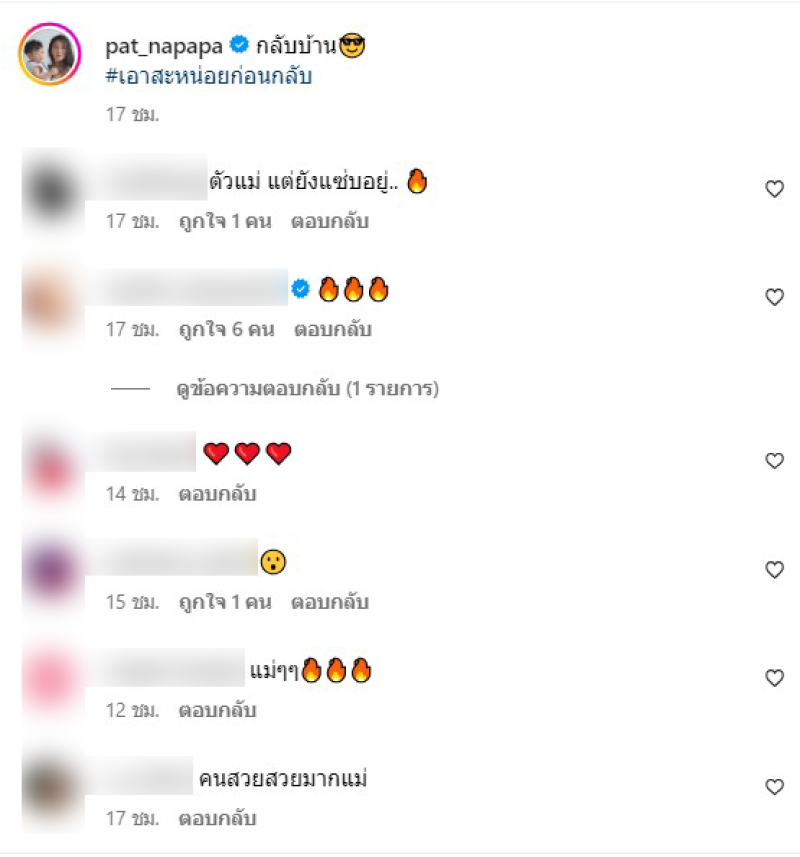Reply to the verified user's fire comment
Image resolution: width=800 pixels, height=857 pixels.
click(x=333, y=330)
